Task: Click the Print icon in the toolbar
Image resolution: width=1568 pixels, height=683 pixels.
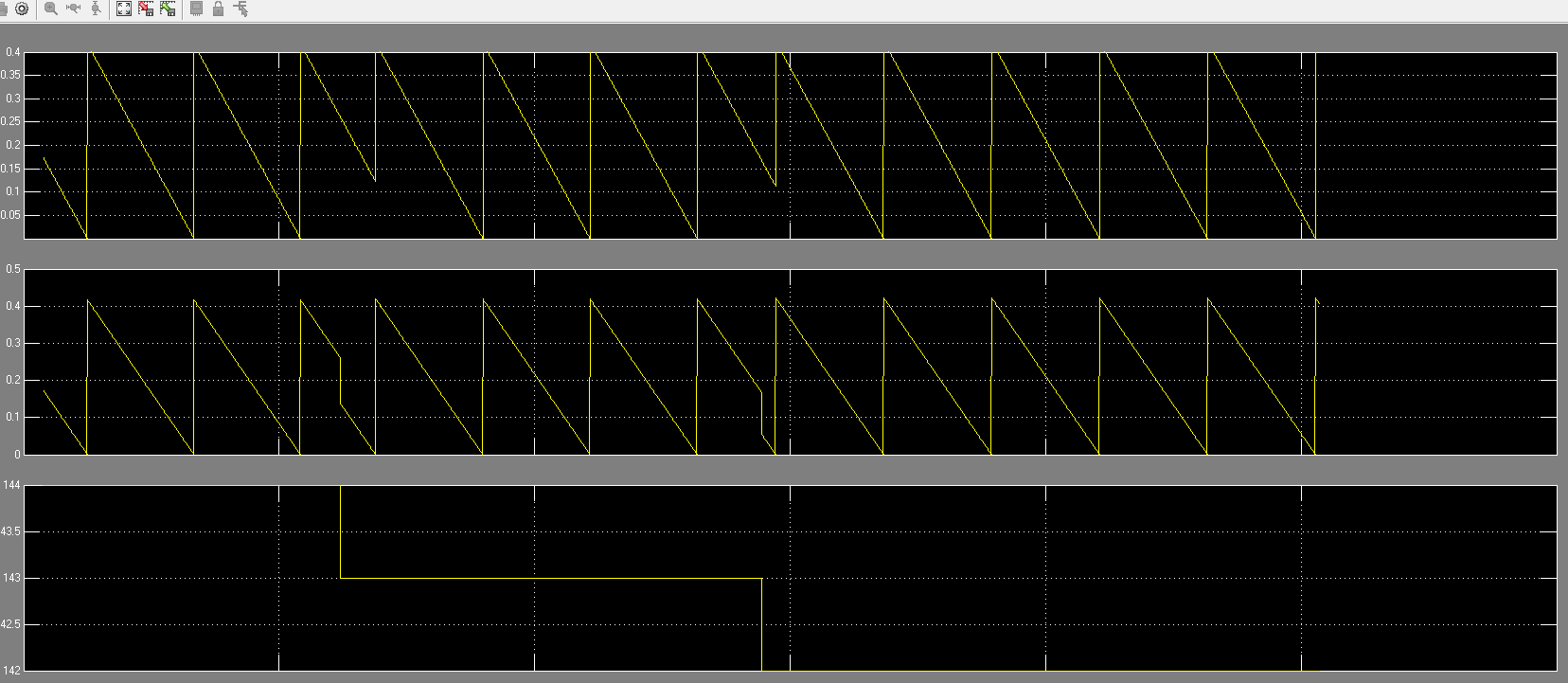Action: (4, 9)
